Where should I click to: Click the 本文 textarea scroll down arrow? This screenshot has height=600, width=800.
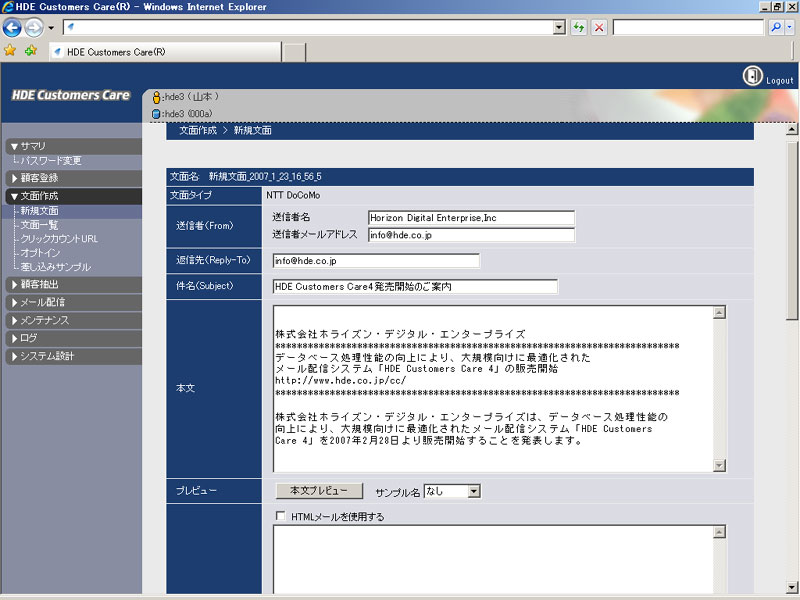tap(719, 465)
